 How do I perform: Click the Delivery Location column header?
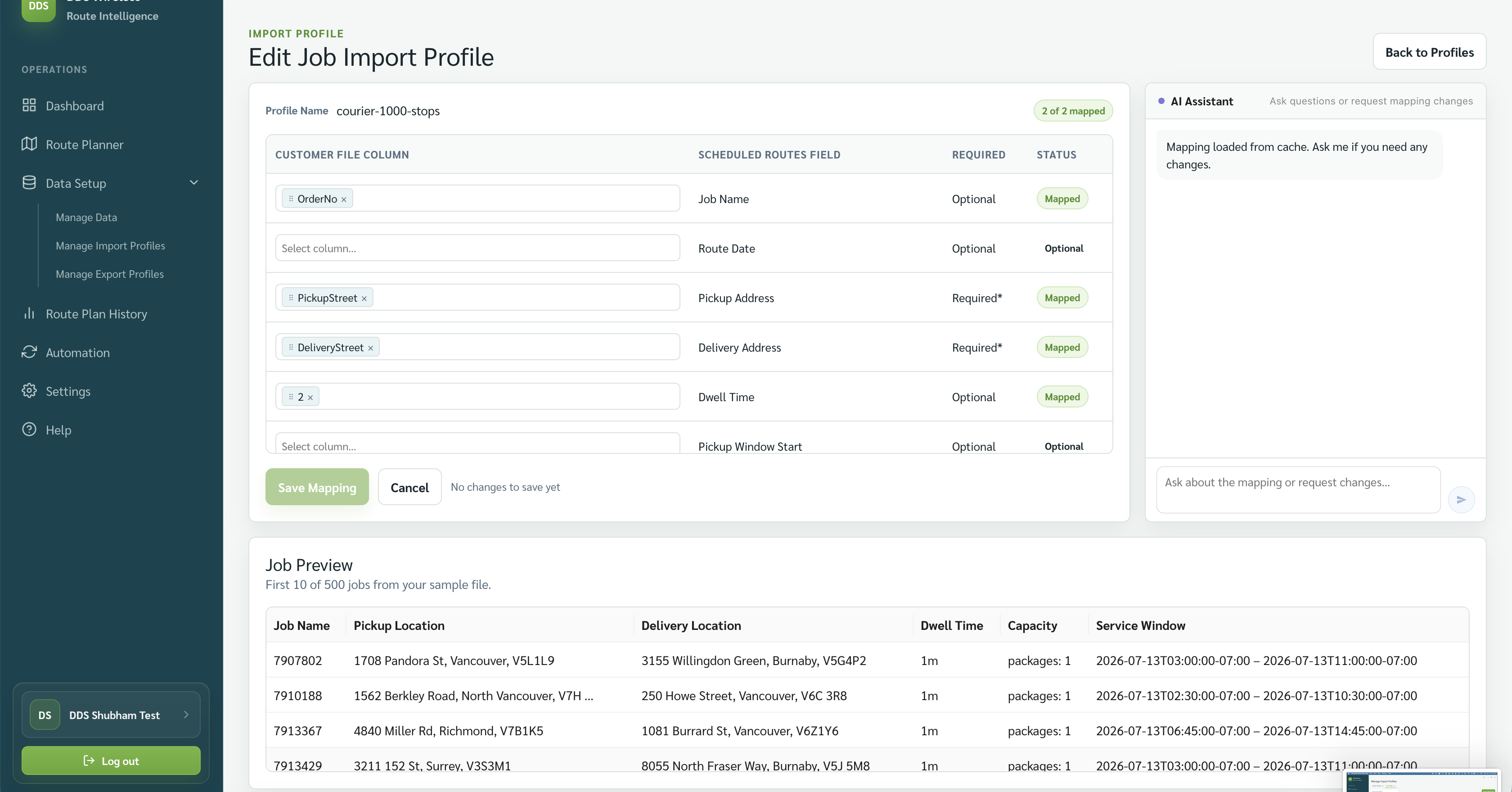[691, 625]
